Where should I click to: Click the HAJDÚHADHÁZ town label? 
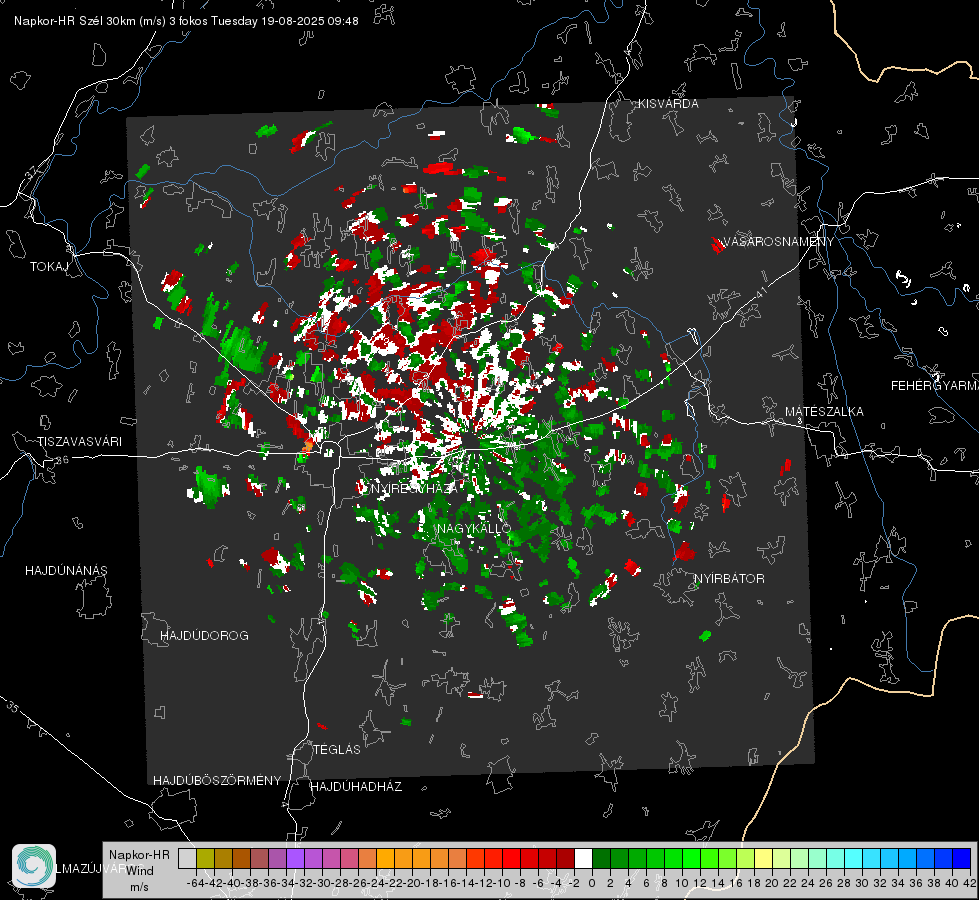point(356,787)
